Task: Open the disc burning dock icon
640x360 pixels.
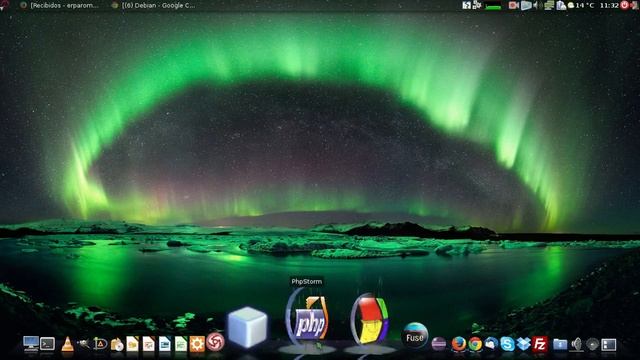Action: (117, 344)
